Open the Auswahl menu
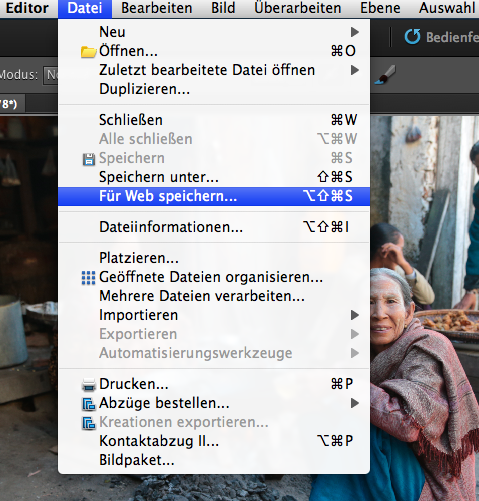This screenshot has width=479, height=501. point(447,8)
